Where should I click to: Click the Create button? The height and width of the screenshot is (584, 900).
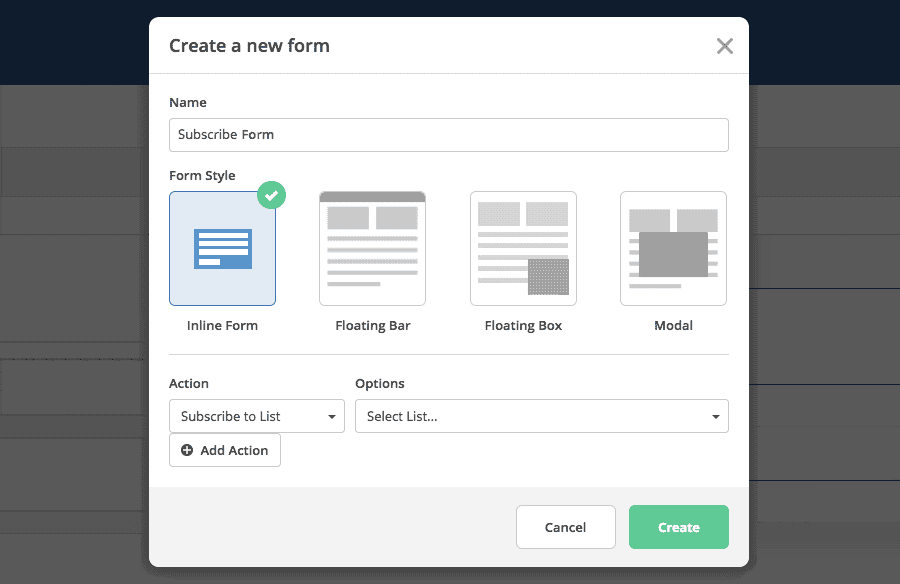point(678,527)
